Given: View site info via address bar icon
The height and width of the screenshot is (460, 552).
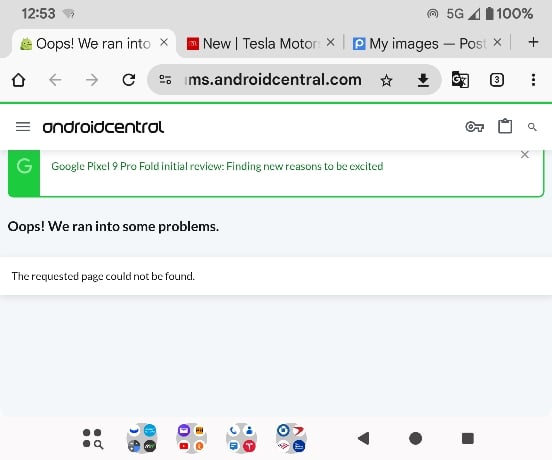Looking at the screenshot, I should coord(165,80).
